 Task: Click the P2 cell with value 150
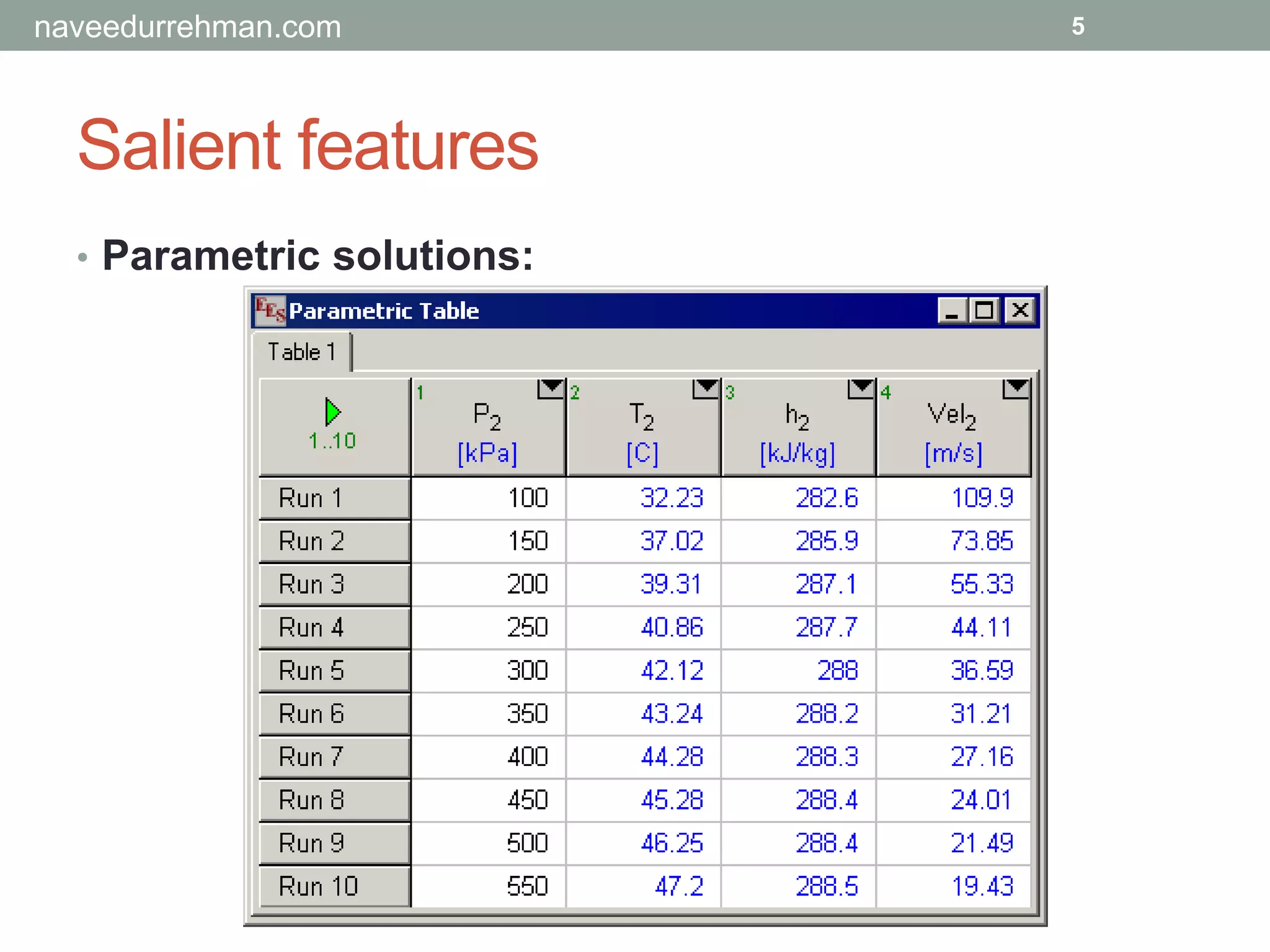click(489, 542)
